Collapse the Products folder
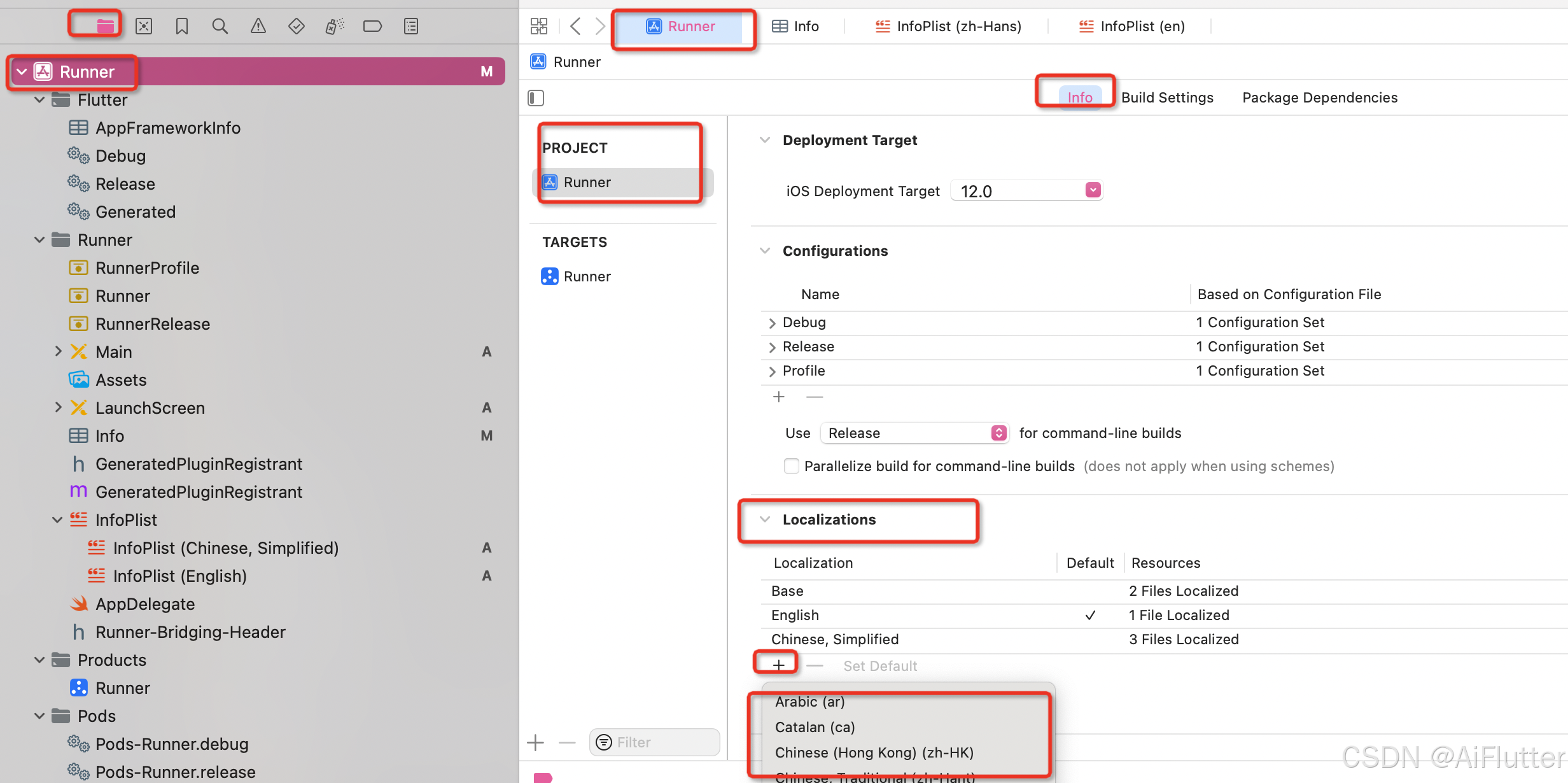 [39, 660]
